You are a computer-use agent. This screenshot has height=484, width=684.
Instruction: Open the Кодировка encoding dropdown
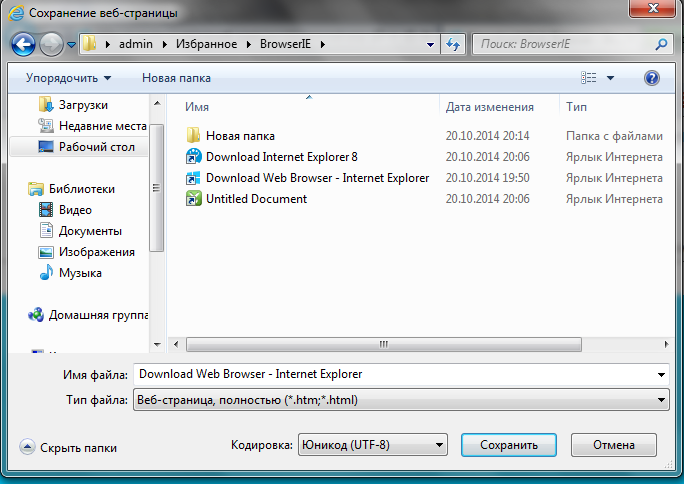pos(373,445)
